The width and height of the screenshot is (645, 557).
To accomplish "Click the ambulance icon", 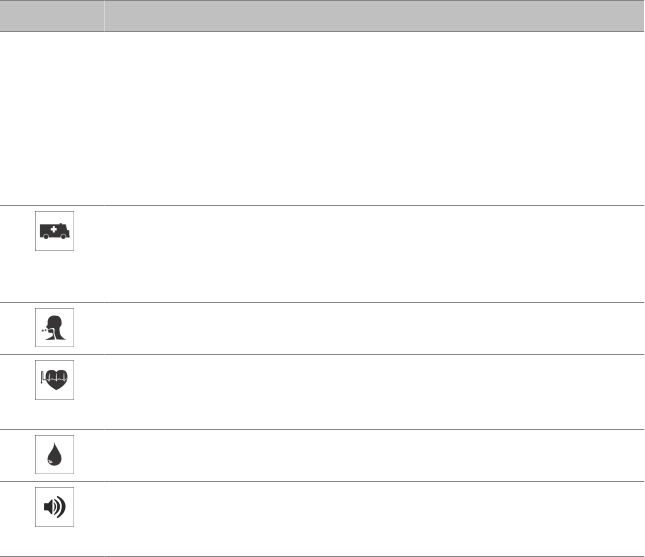I will click(x=54, y=230).
